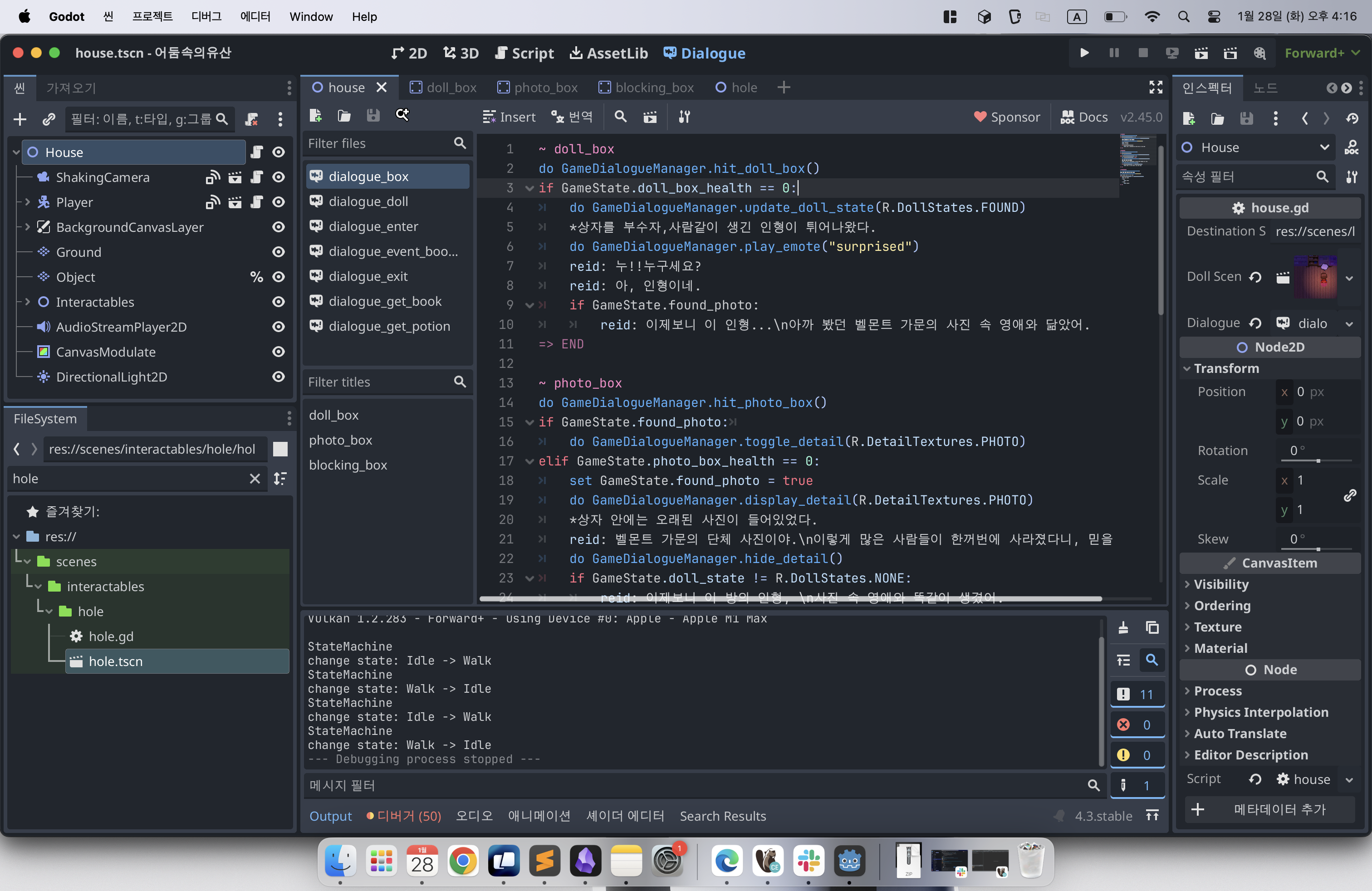Open dialogue editor settings sliders icon

click(684, 117)
